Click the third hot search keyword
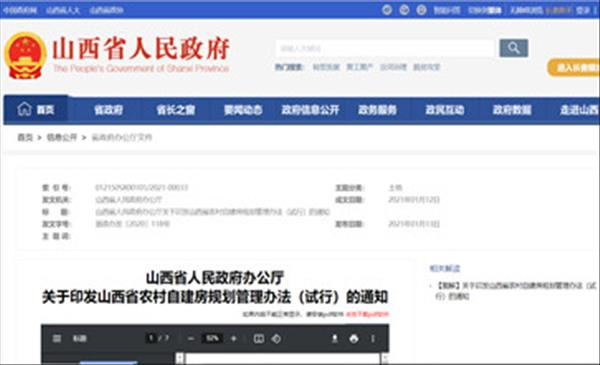 (393, 67)
